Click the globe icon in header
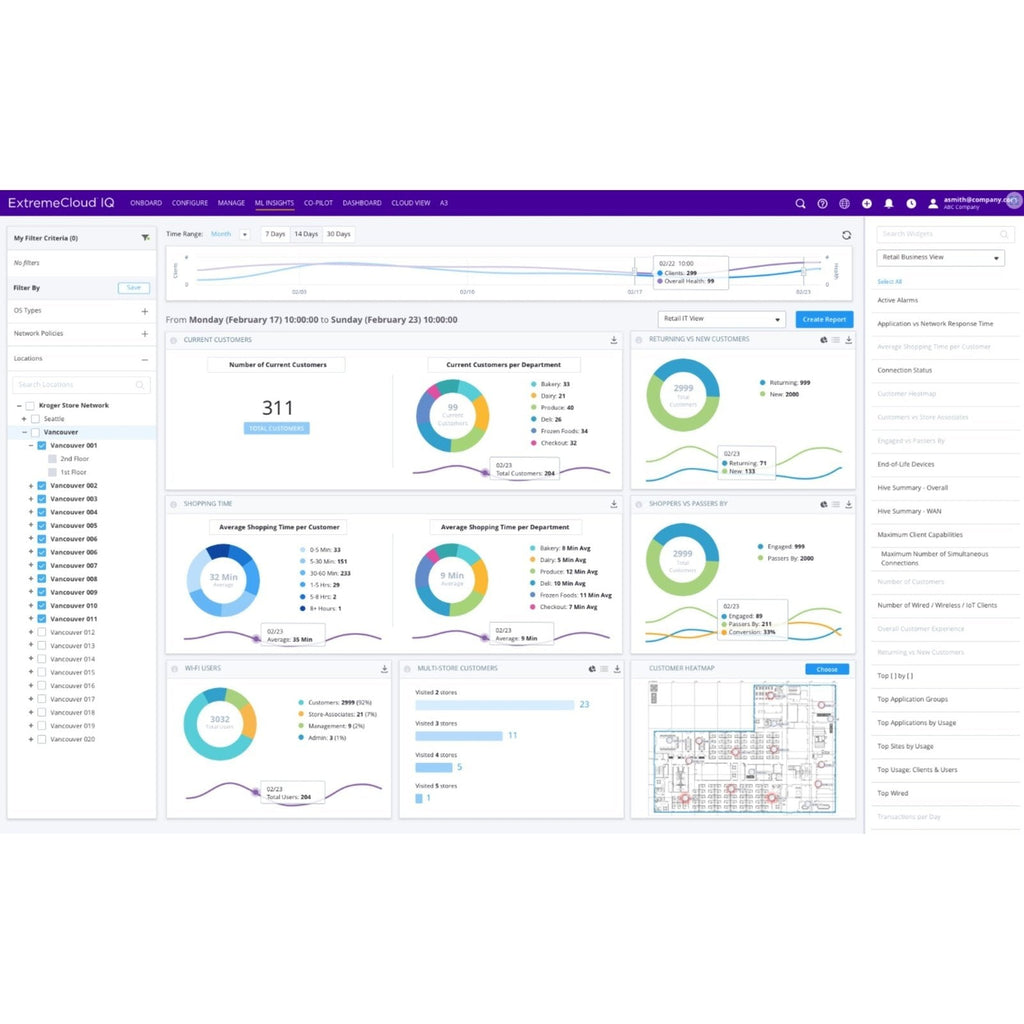 coord(844,203)
